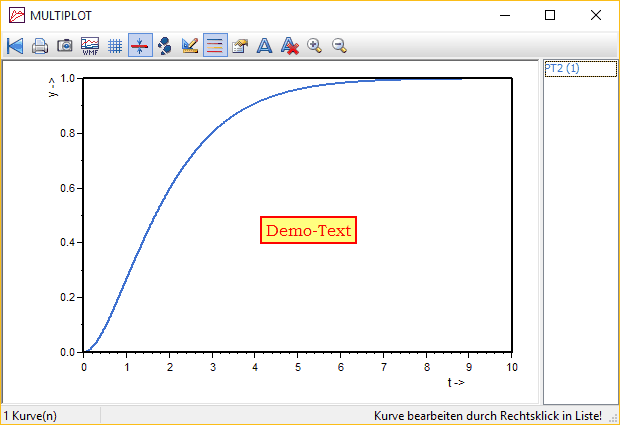Print the plot with printer icon
Screen dimensions: 620x425
coord(40,45)
